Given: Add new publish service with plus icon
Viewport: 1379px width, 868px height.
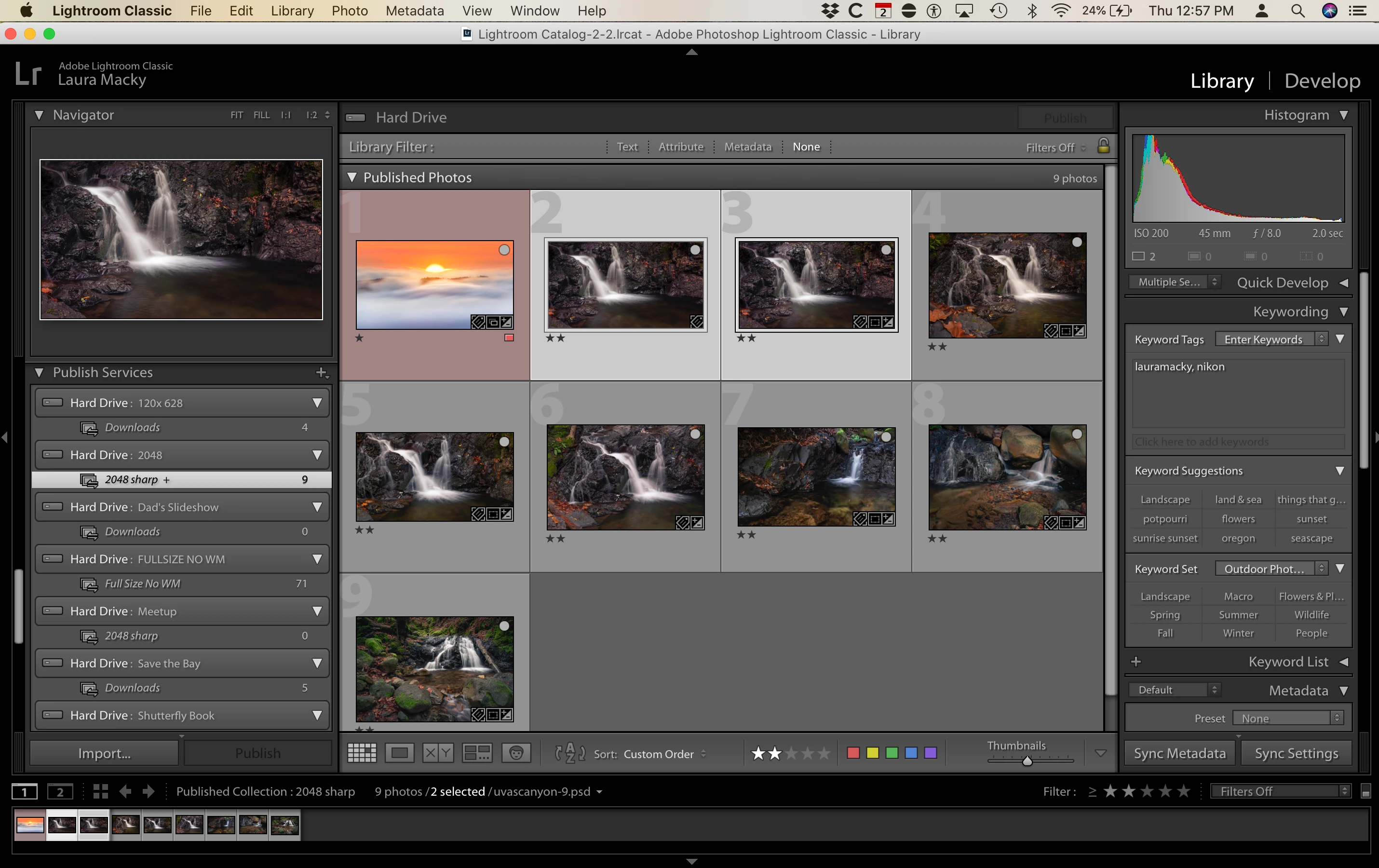Looking at the screenshot, I should [x=321, y=372].
